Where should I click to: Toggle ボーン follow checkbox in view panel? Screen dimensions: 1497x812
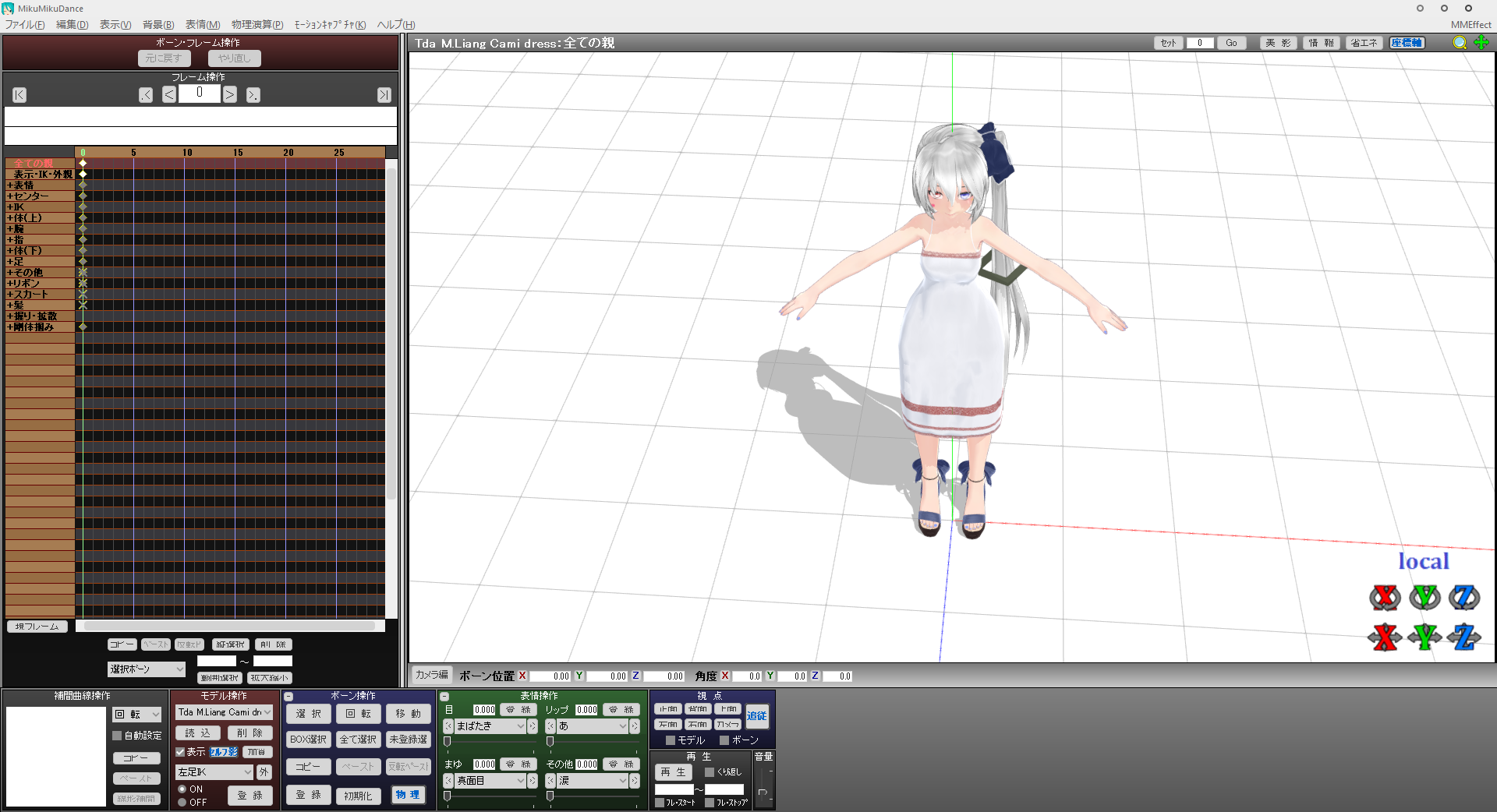tap(724, 740)
